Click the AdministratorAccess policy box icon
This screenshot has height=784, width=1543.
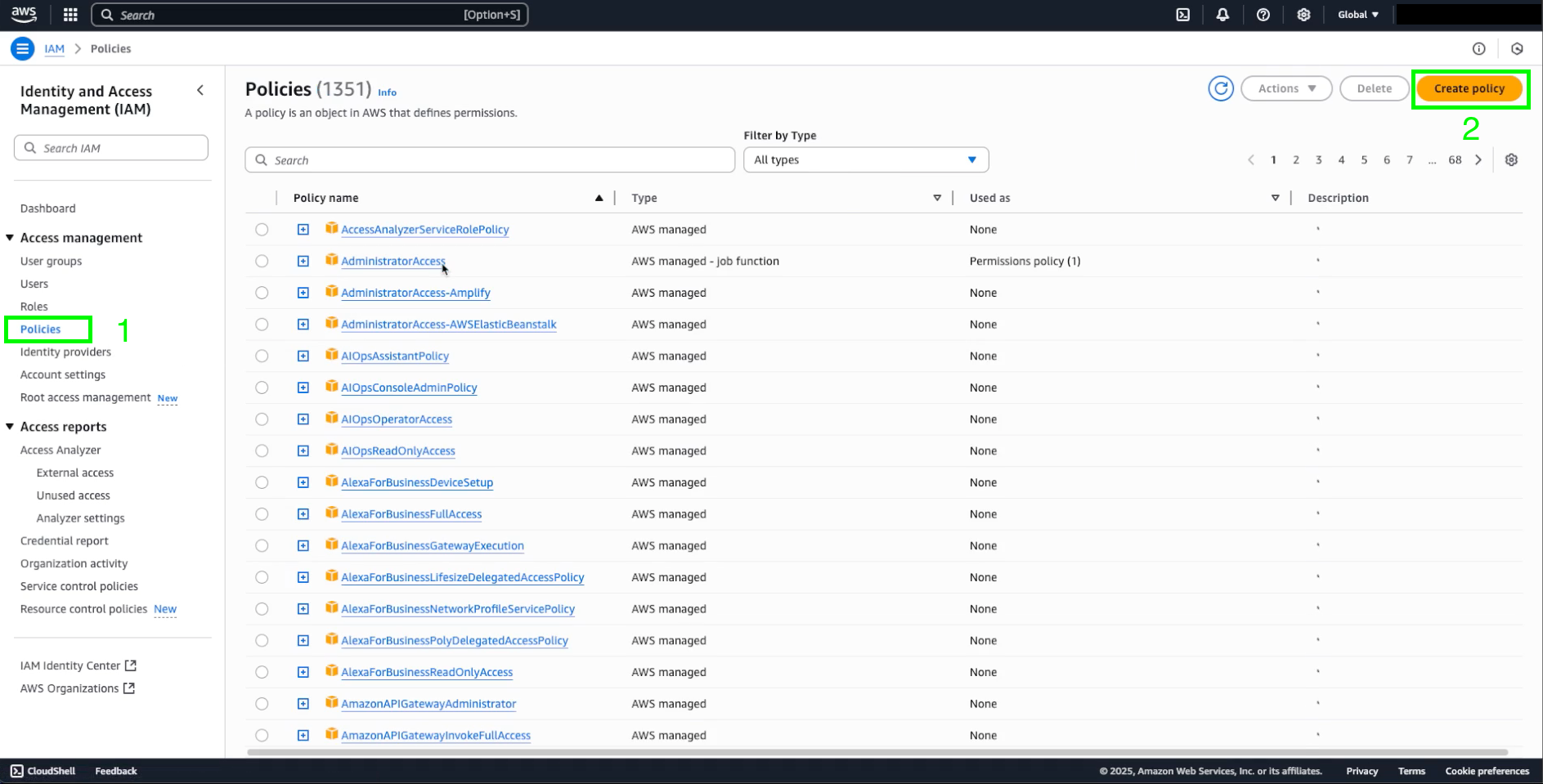point(331,260)
